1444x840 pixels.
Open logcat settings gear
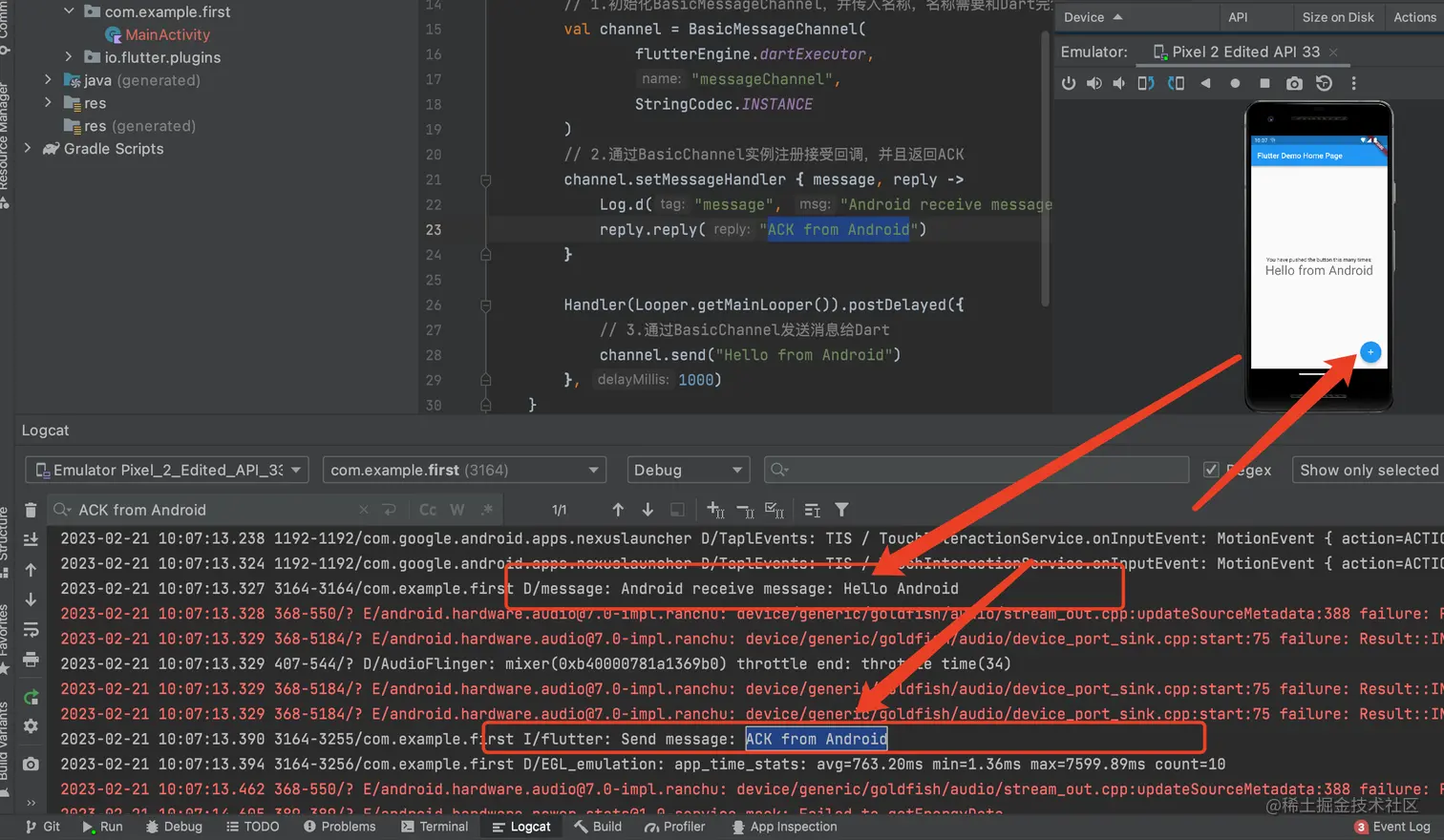pos(31,726)
